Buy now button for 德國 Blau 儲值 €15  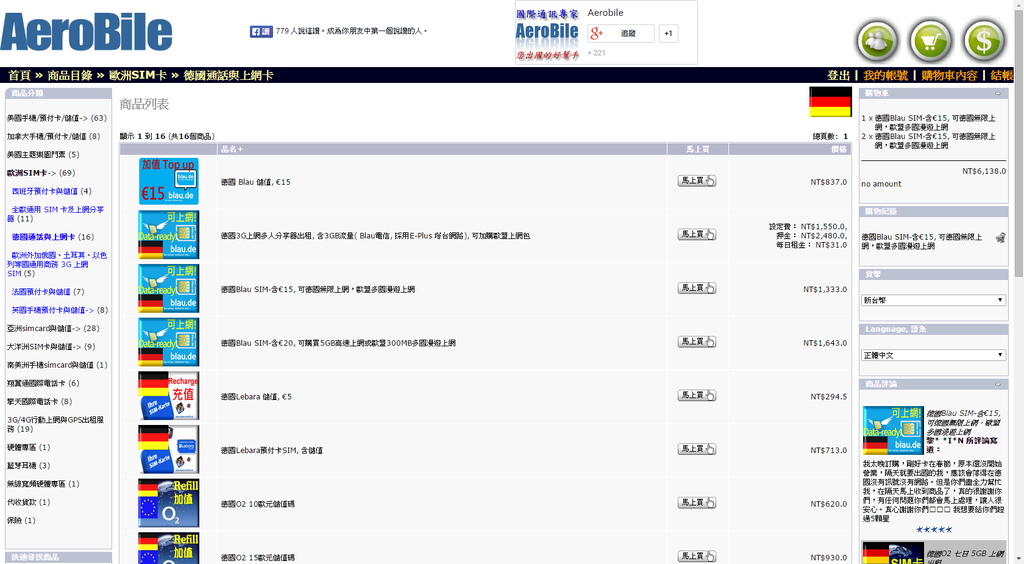697,181
